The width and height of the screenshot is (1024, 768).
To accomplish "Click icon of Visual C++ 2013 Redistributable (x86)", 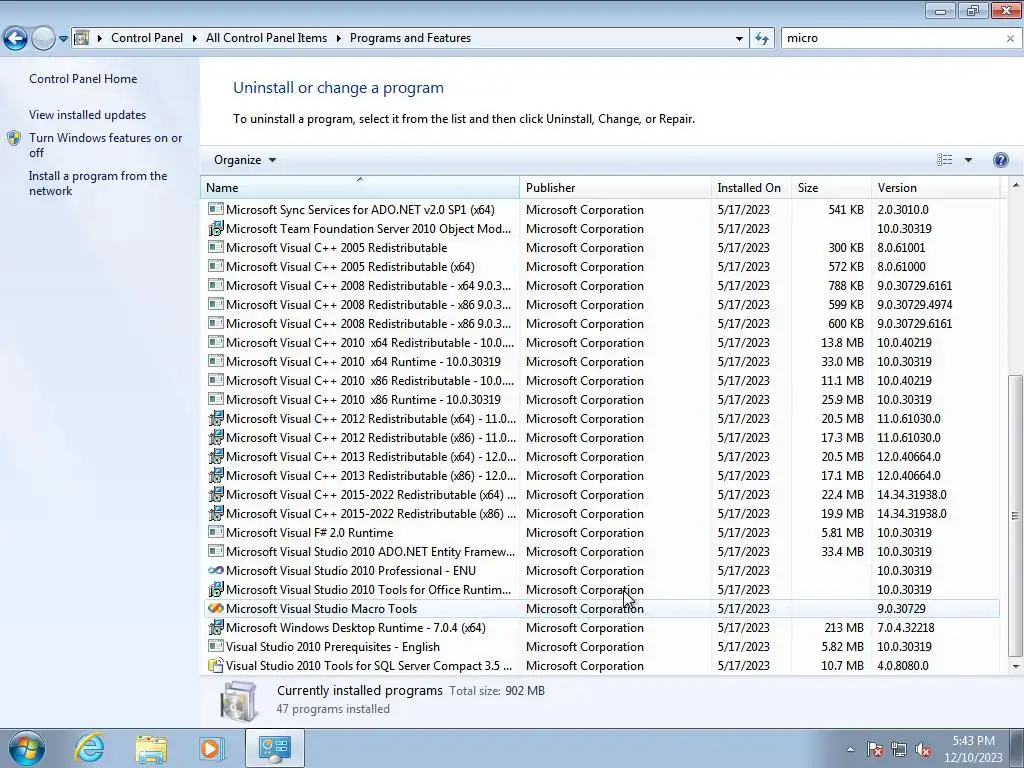I will (x=216, y=475).
